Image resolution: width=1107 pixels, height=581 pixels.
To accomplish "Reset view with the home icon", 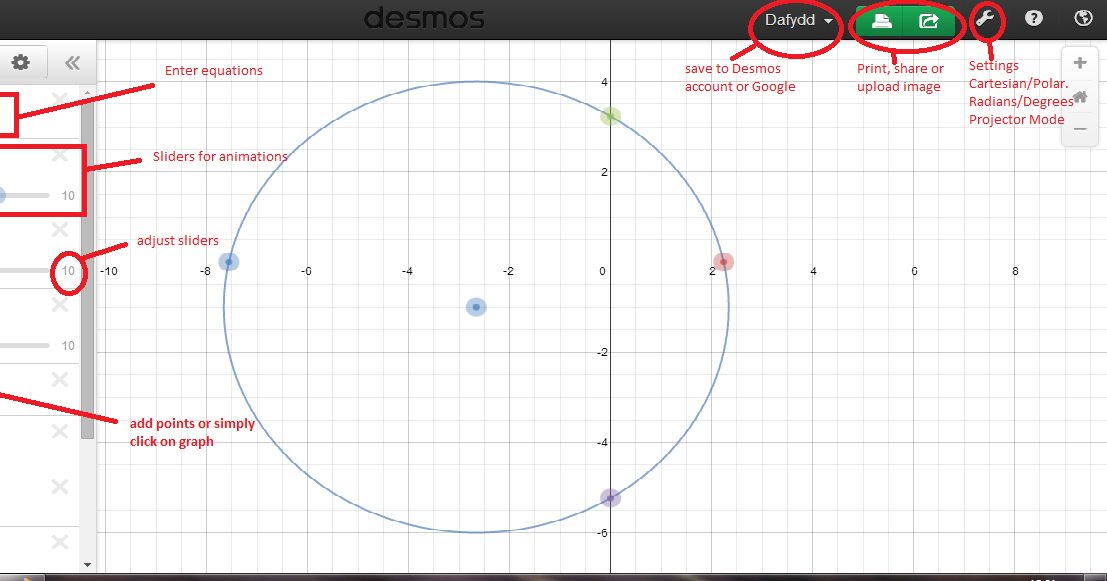I will tap(1080, 96).
